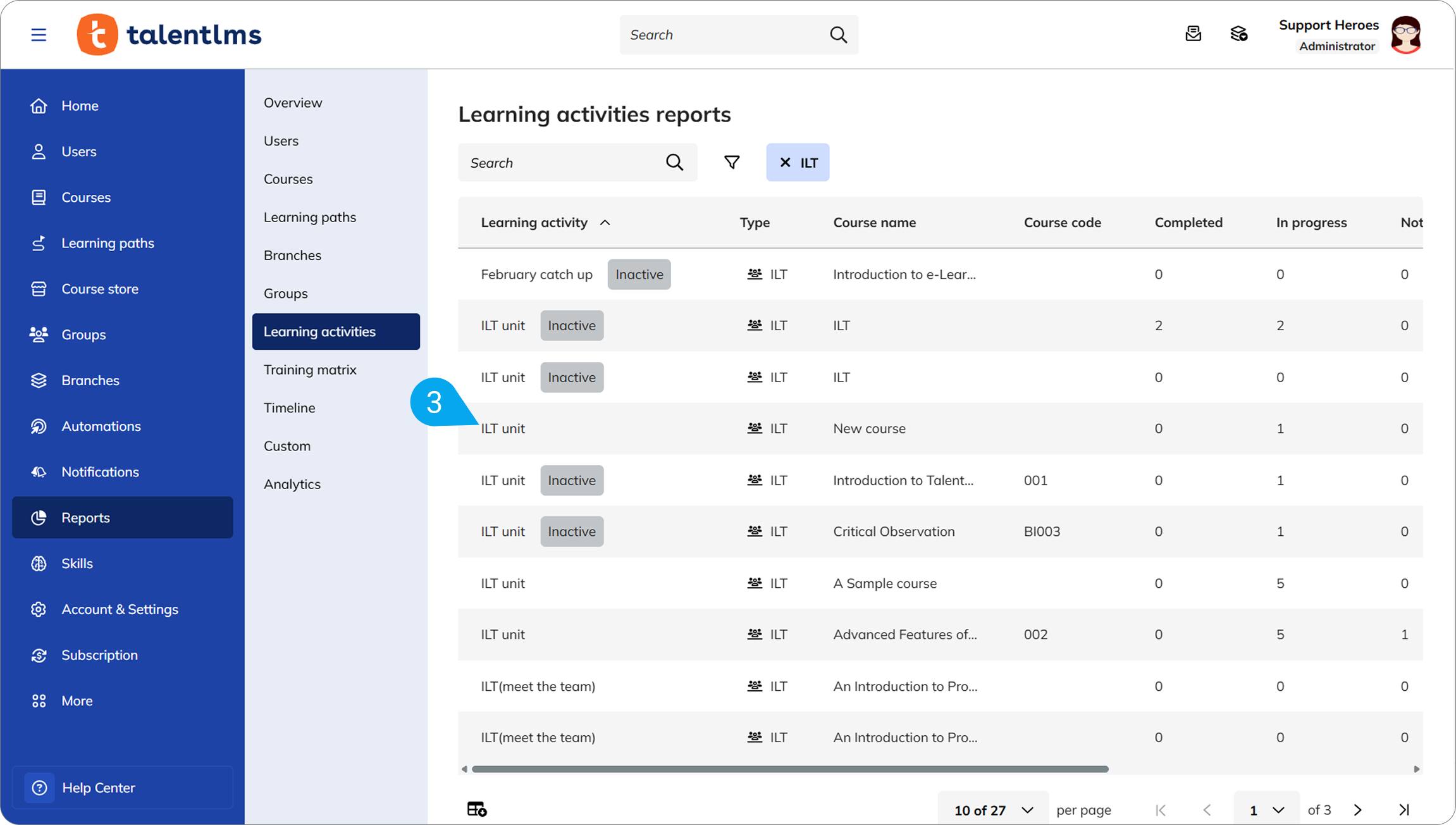
Task: Select Automations in the sidebar
Action: [x=101, y=426]
